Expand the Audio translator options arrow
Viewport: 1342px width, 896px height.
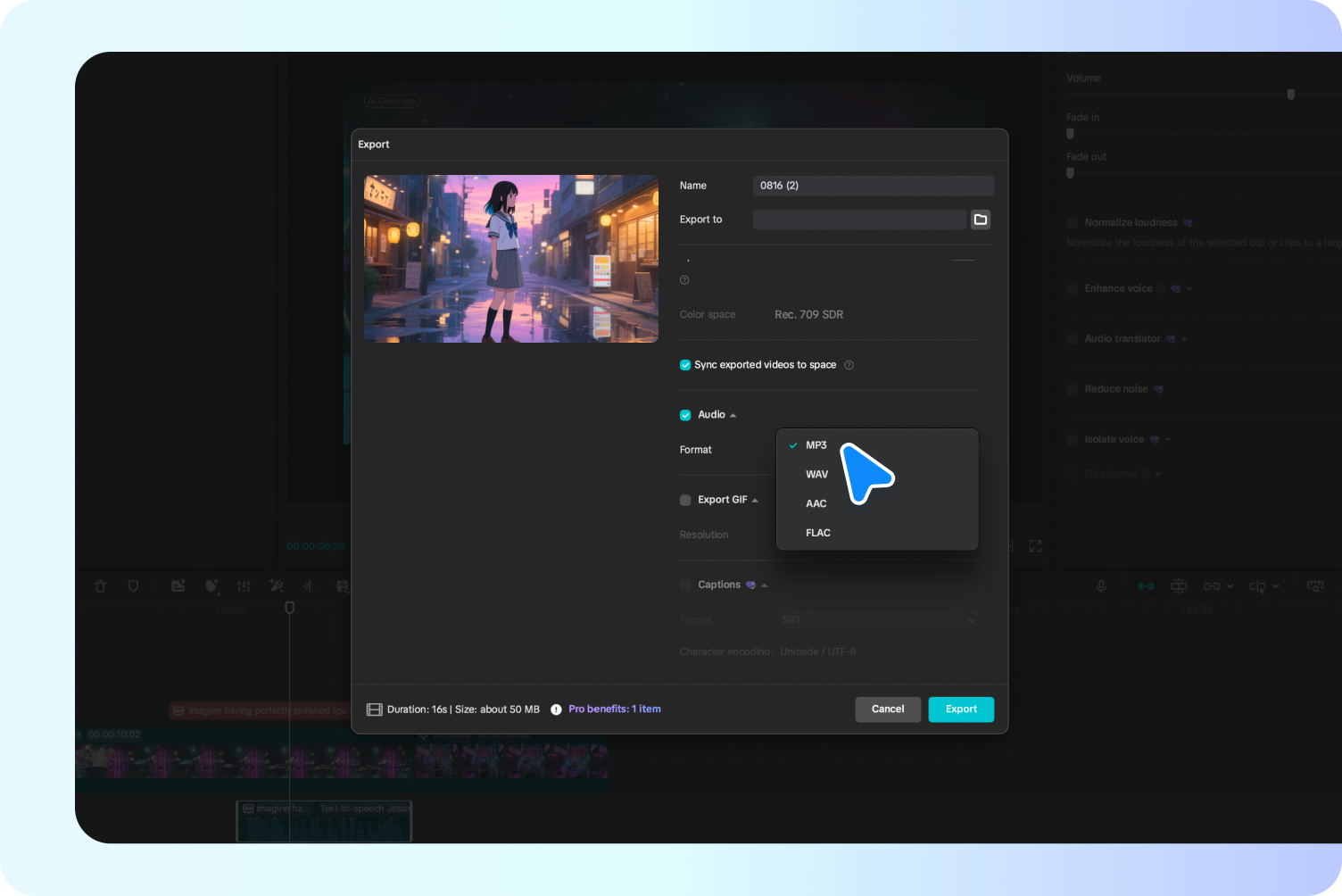(x=1184, y=339)
